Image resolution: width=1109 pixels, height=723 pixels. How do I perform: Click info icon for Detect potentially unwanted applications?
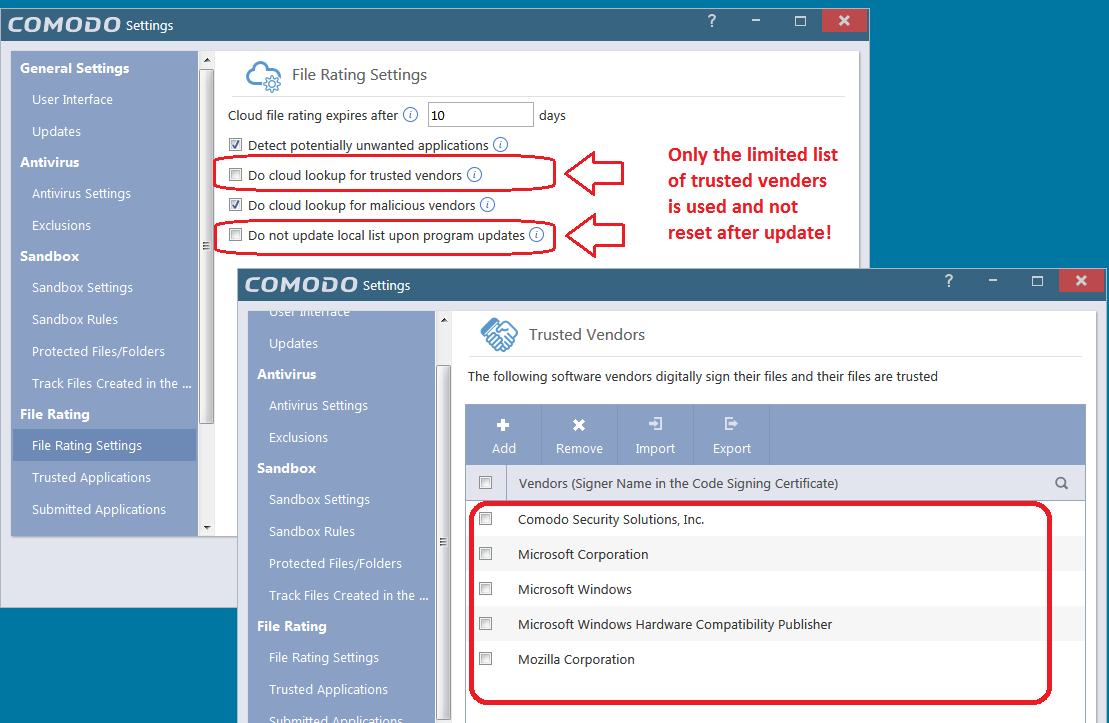500,144
